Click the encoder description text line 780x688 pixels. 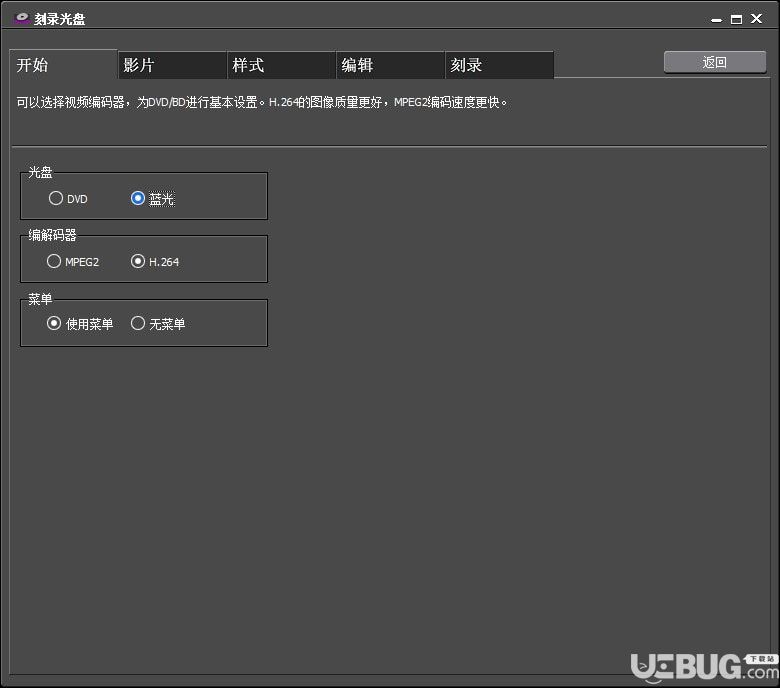pos(262,102)
